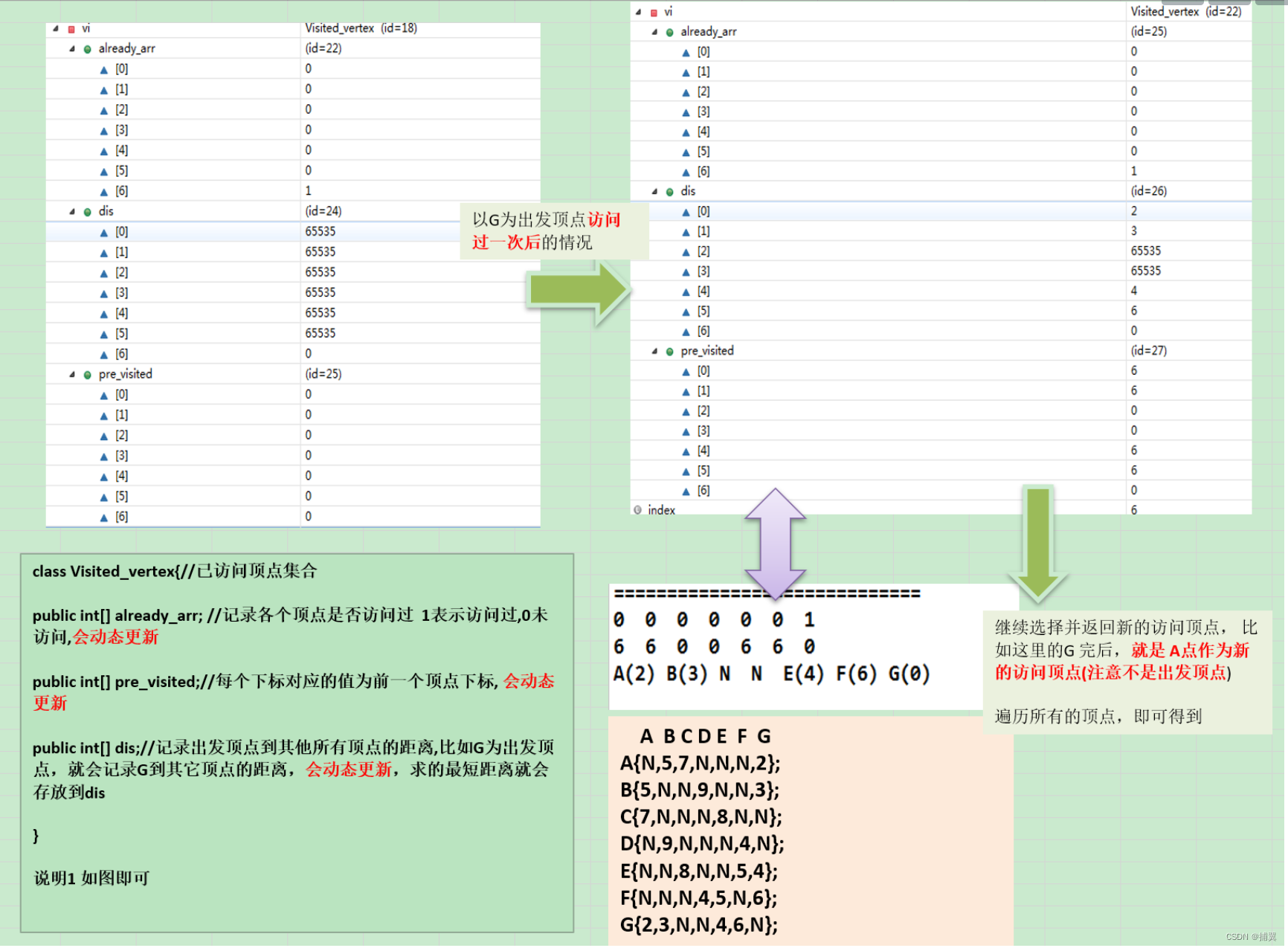Select left dis [5] row
The height and width of the screenshot is (948, 1288).
pos(293,333)
